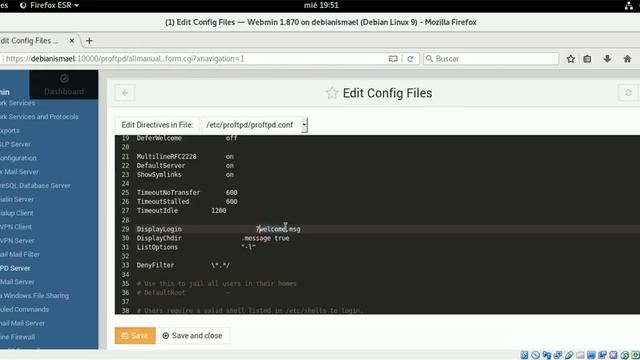Toggle reader view icon in address bar
Screen dimensions: 640x360
pyautogui.click(x=393, y=59)
